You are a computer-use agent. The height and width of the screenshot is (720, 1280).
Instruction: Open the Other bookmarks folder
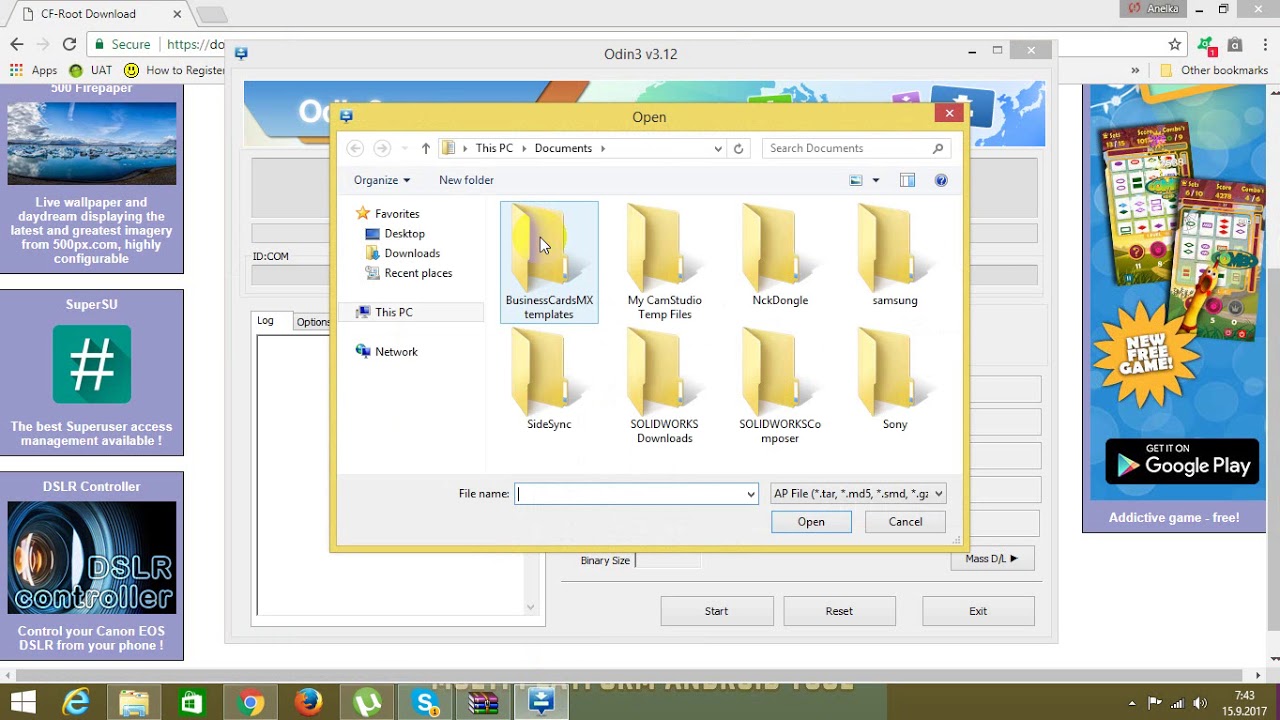(1214, 70)
